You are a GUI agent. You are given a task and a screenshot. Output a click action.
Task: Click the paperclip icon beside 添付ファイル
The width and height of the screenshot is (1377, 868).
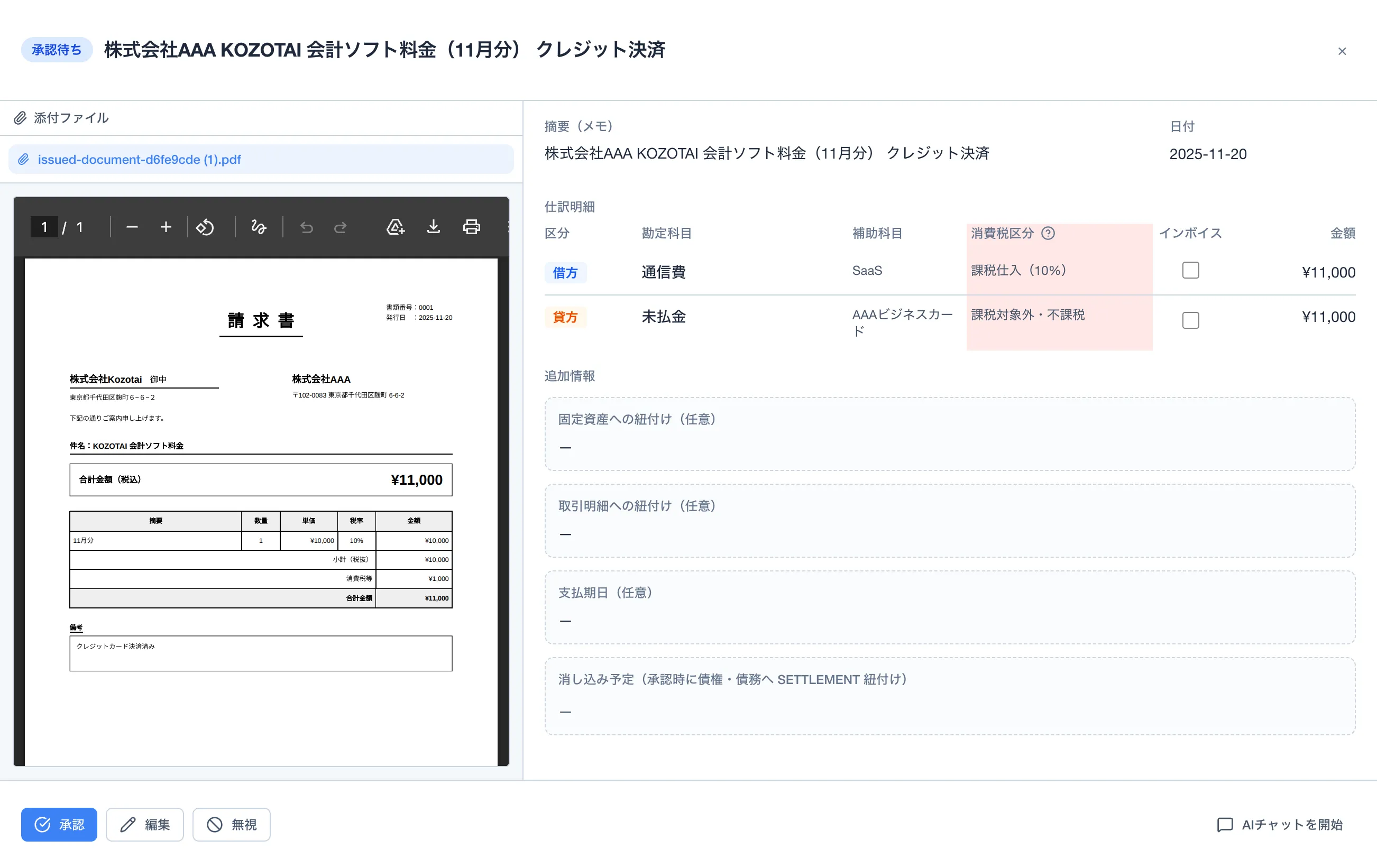[21, 118]
